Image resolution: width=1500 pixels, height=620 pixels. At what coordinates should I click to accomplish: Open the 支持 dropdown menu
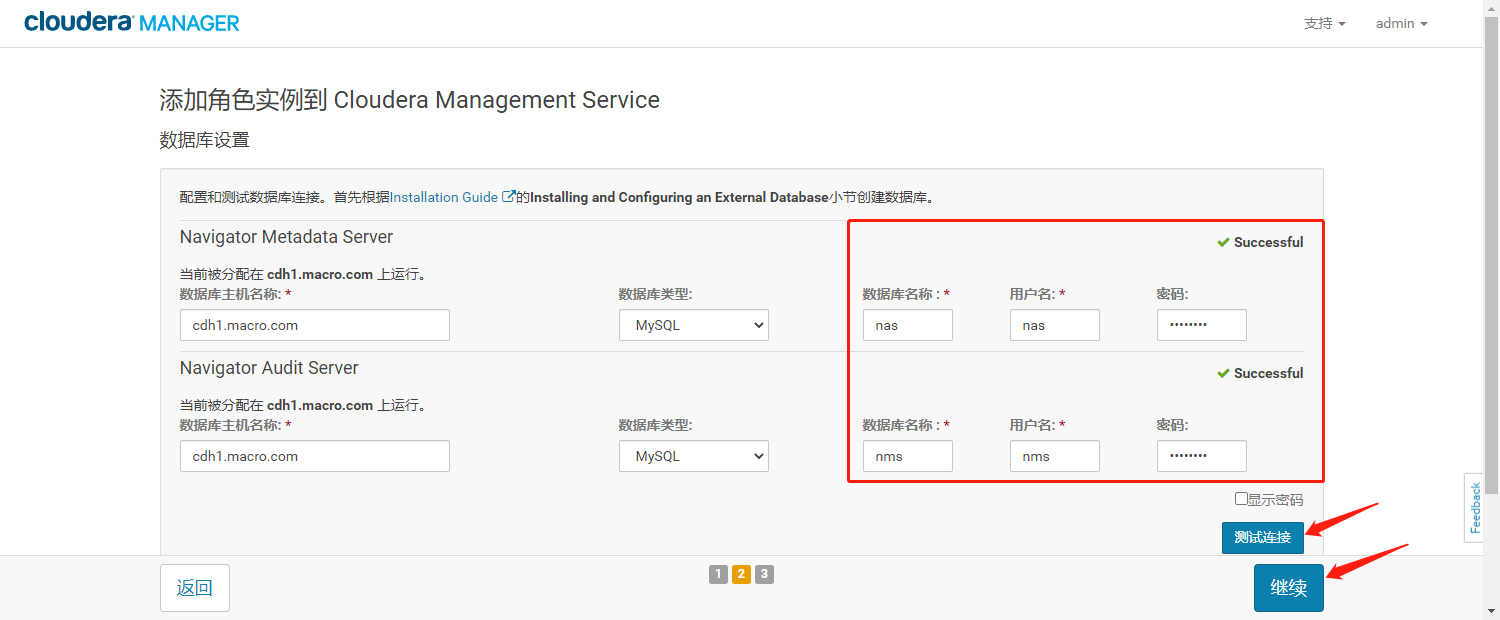click(1324, 23)
